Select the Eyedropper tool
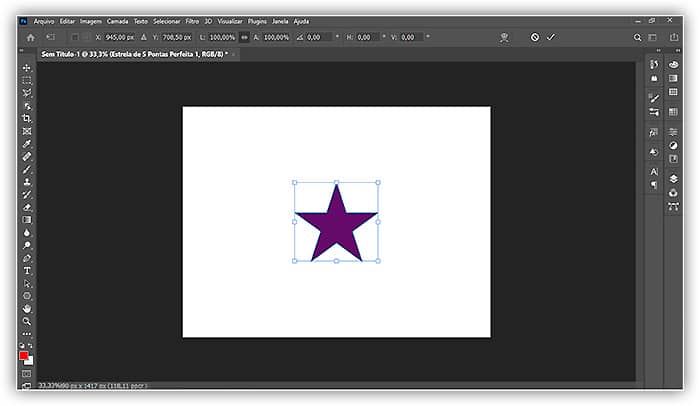 pyautogui.click(x=27, y=144)
